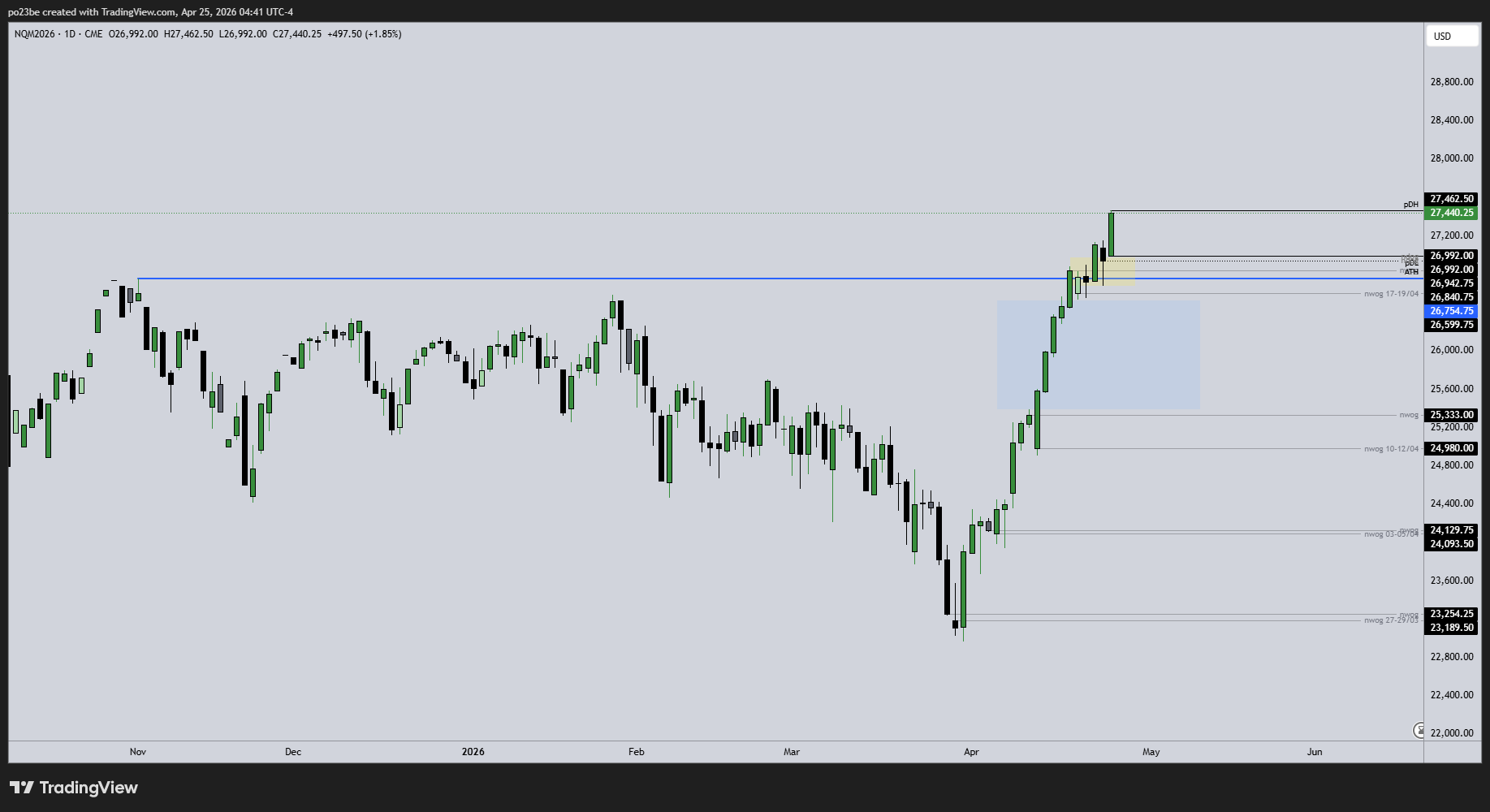The image size is (1490, 812).
Task: Open the USD currency selector
Action: [1451, 37]
